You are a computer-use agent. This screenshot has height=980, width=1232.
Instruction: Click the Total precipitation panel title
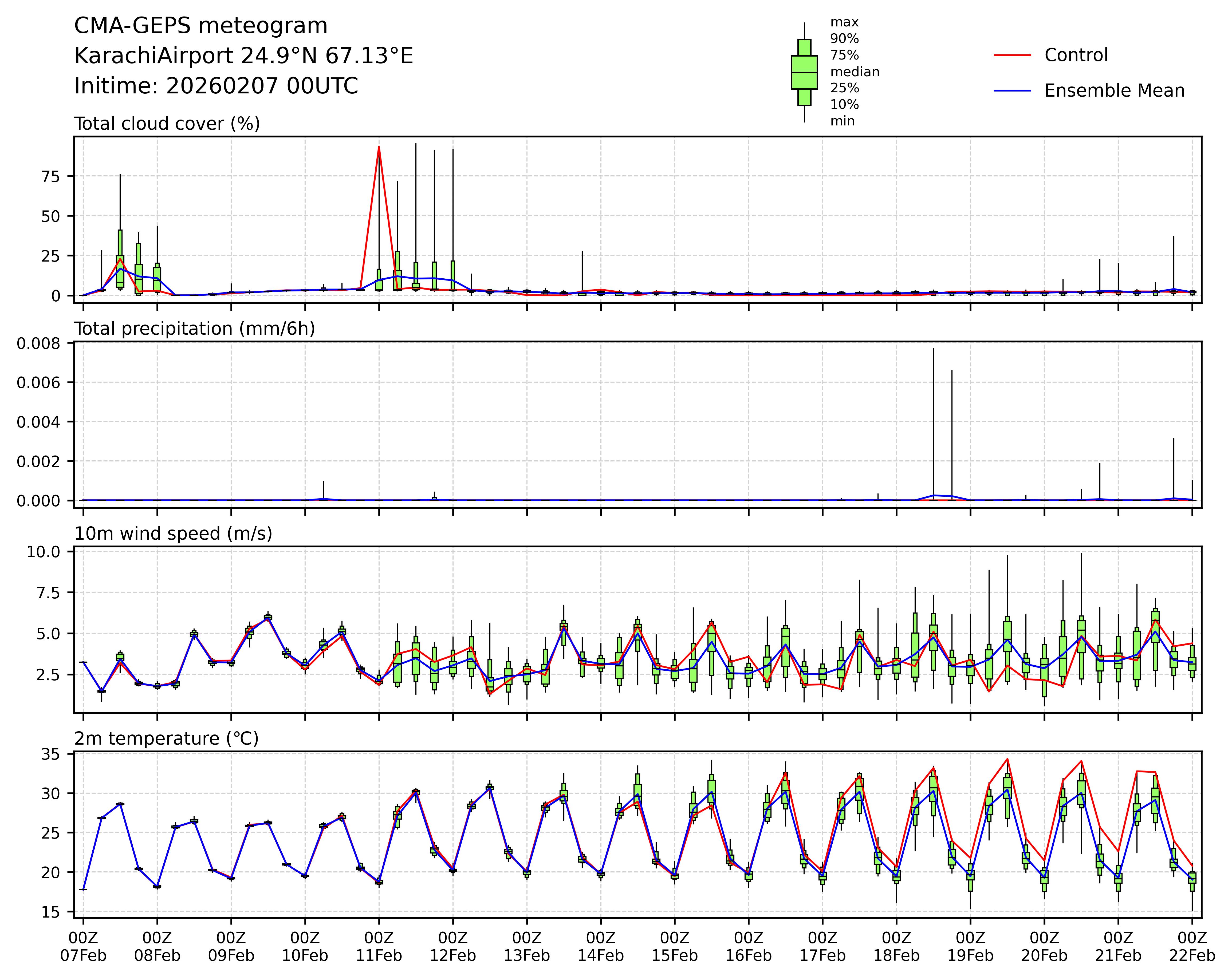[194, 329]
